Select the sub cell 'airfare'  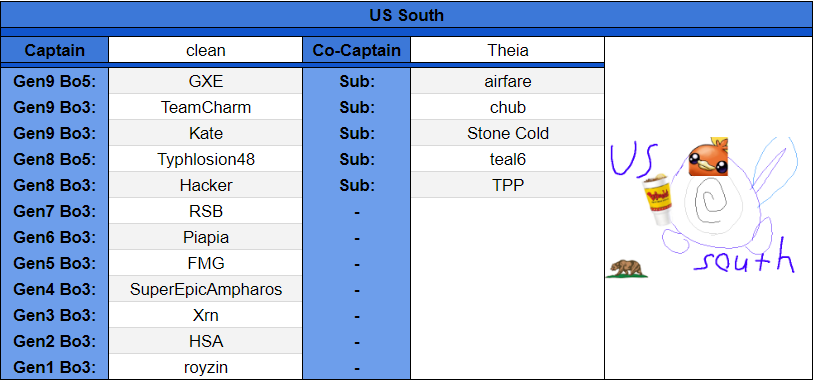tap(507, 81)
